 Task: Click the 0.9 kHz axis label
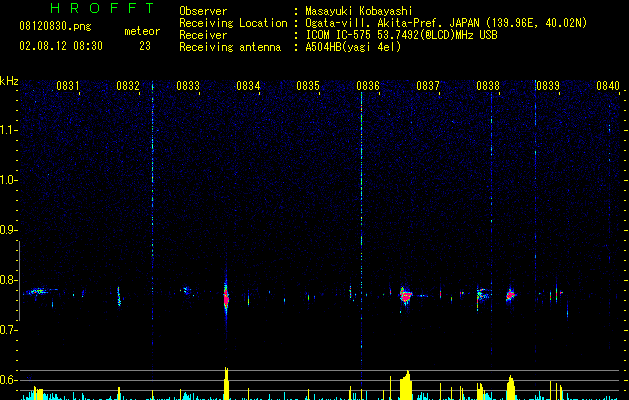8,230
